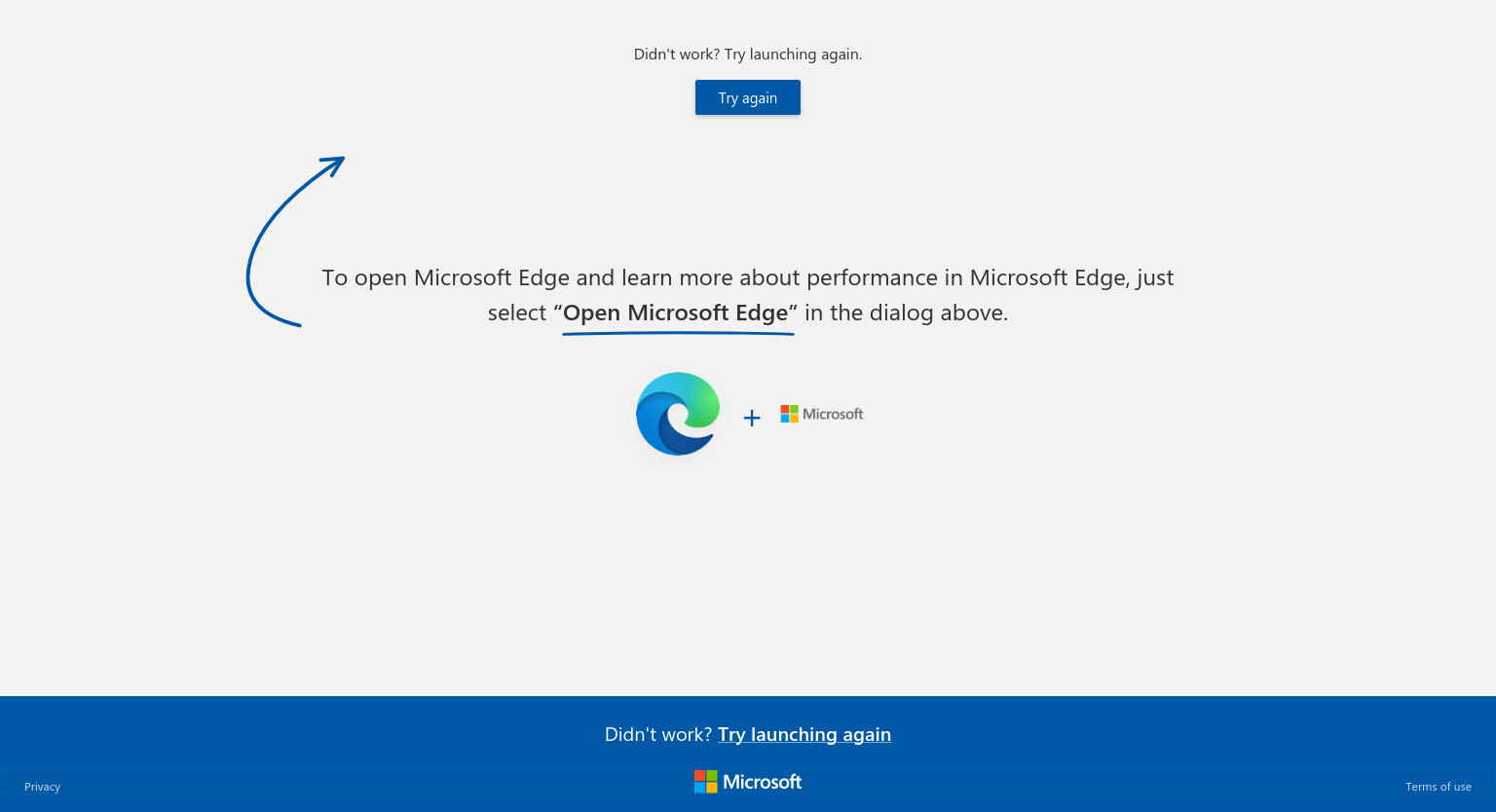Image resolution: width=1496 pixels, height=812 pixels.
Task: Open the Terms of use link
Action: pos(1438,787)
